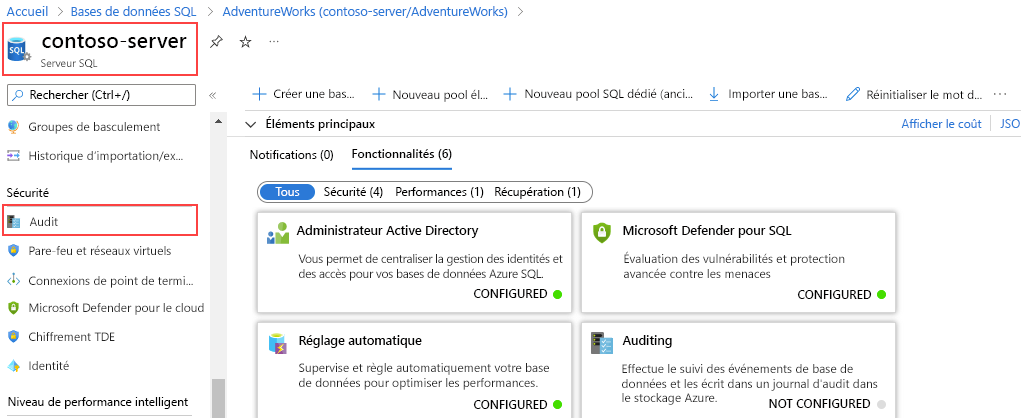
Task: Open Connexions de point de terminaison
Action: pyautogui.click(x=111, y=281)
